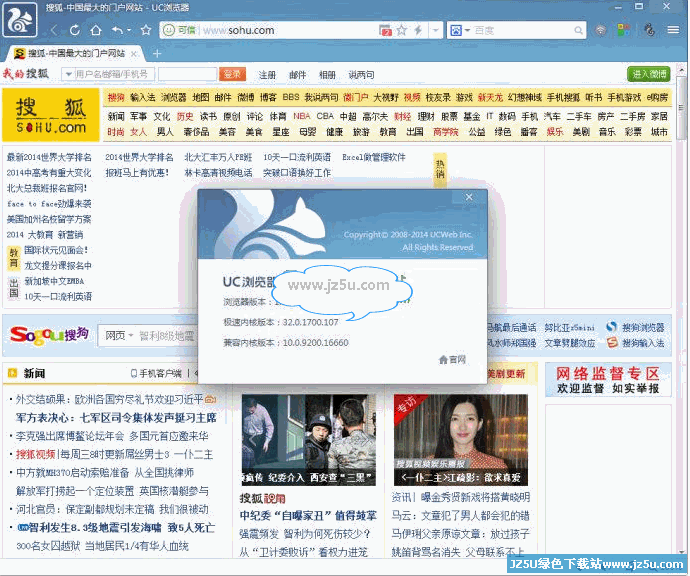The height and width of the screenshot is (576, 690).
Task: Click the police news photo thumbnail
Action: click(x=308, y=440)
